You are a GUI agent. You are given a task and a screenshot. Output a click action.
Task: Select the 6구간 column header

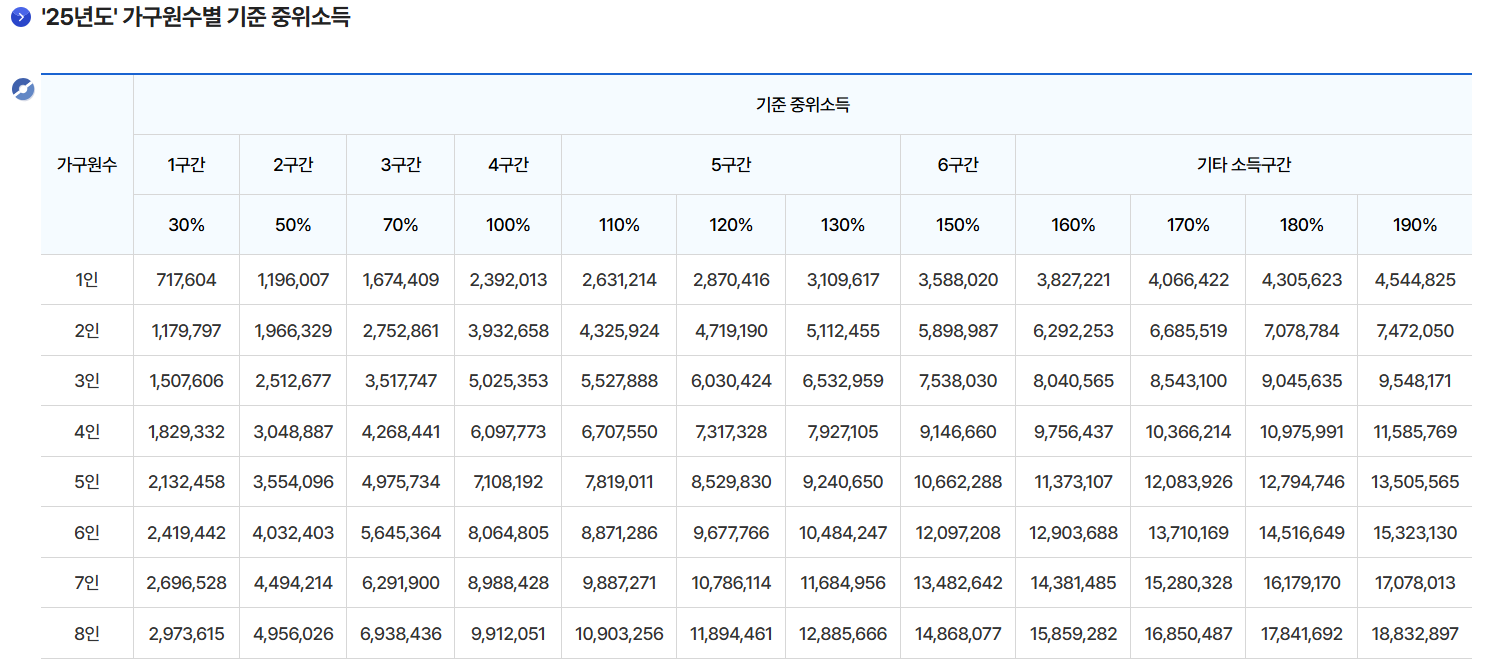(957, 164)
